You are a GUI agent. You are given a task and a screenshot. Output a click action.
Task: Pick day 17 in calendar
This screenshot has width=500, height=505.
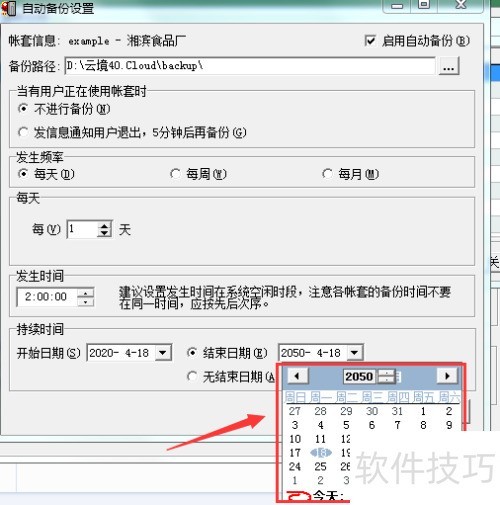(x=295, y=453)
